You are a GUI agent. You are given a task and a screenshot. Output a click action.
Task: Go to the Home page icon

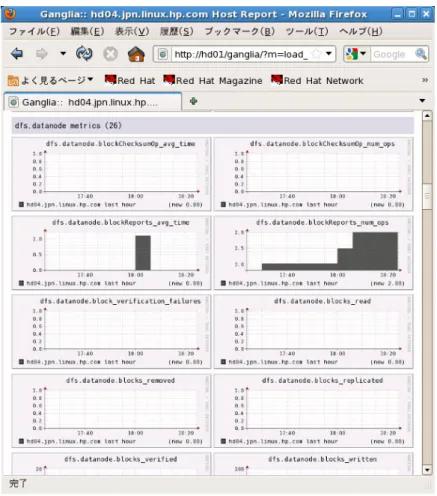click(136, 54)
